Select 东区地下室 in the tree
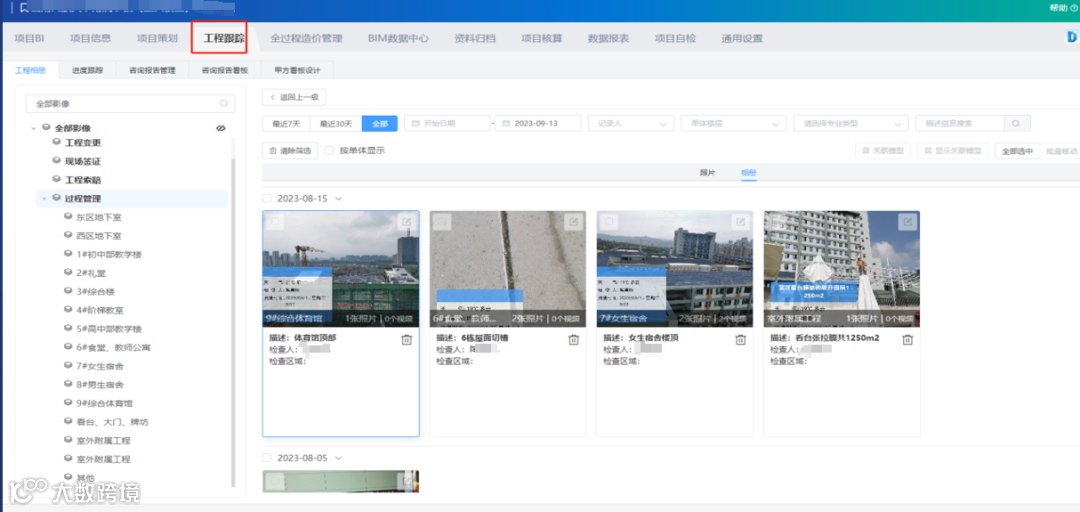The image size is (1080, 512). point(98,217)
